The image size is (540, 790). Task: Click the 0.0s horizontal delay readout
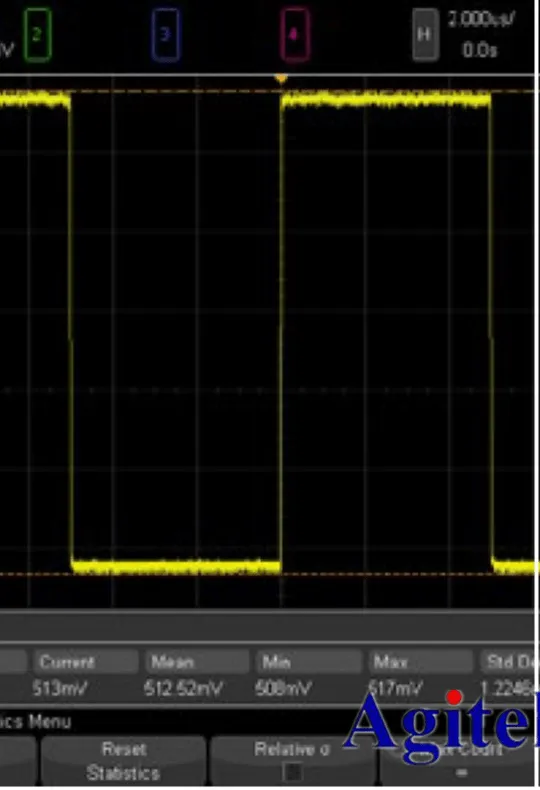pos(480,50)
